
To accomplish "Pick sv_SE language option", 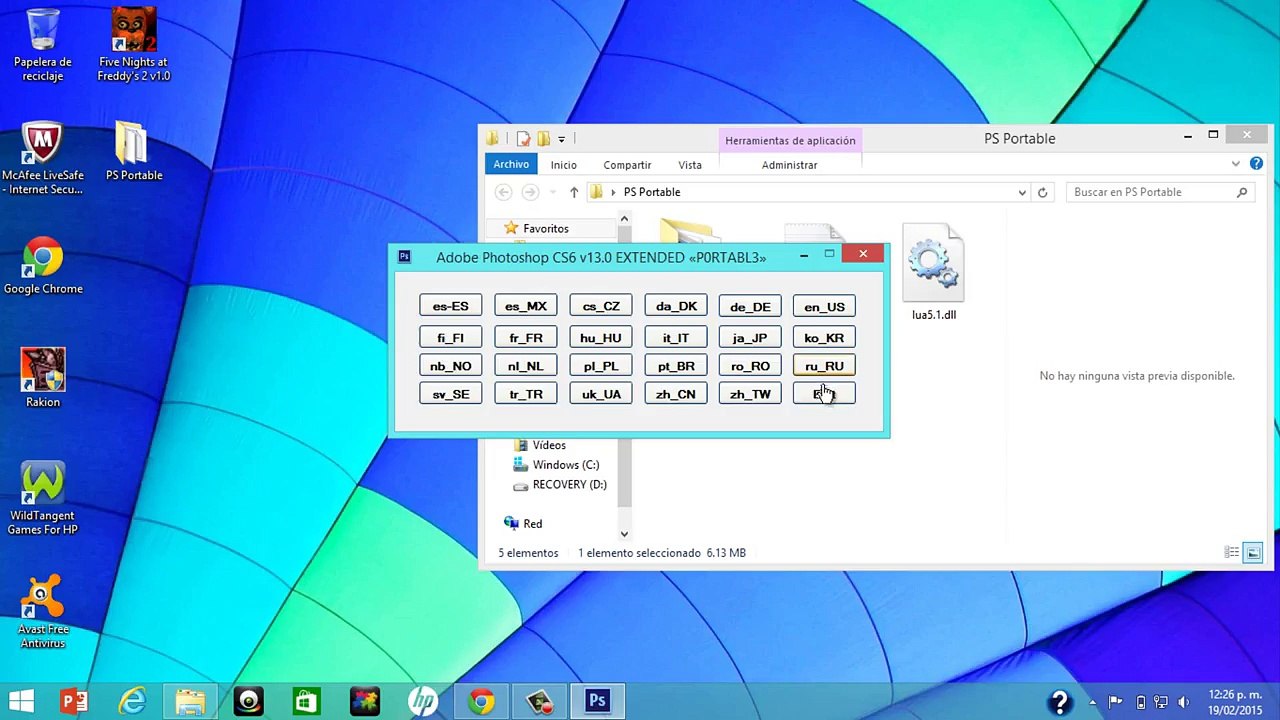I will [450, 393].
